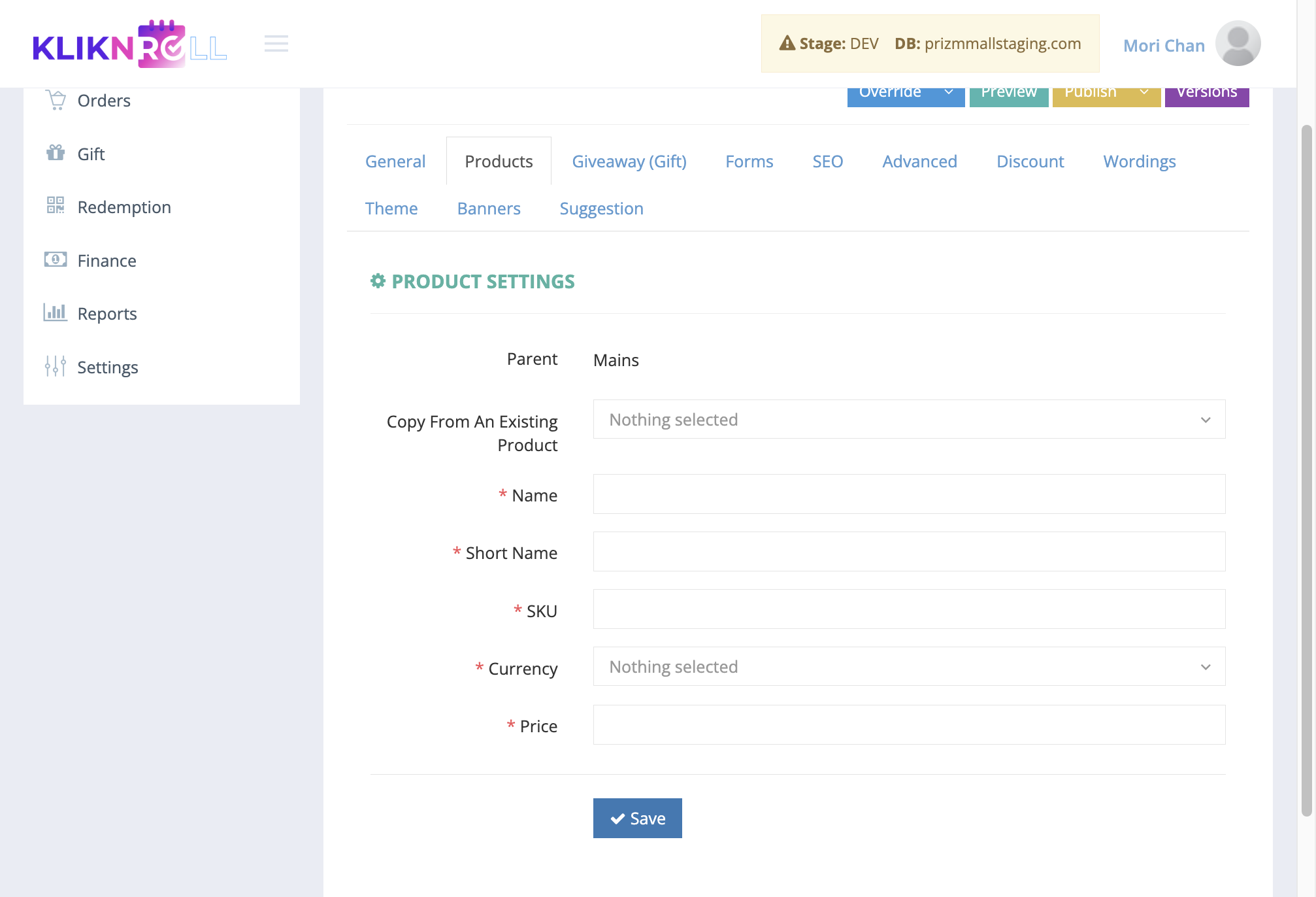This screenshot has width=1316, height=897.
Task: Open the Advanced tab
Action: (919, 161)
